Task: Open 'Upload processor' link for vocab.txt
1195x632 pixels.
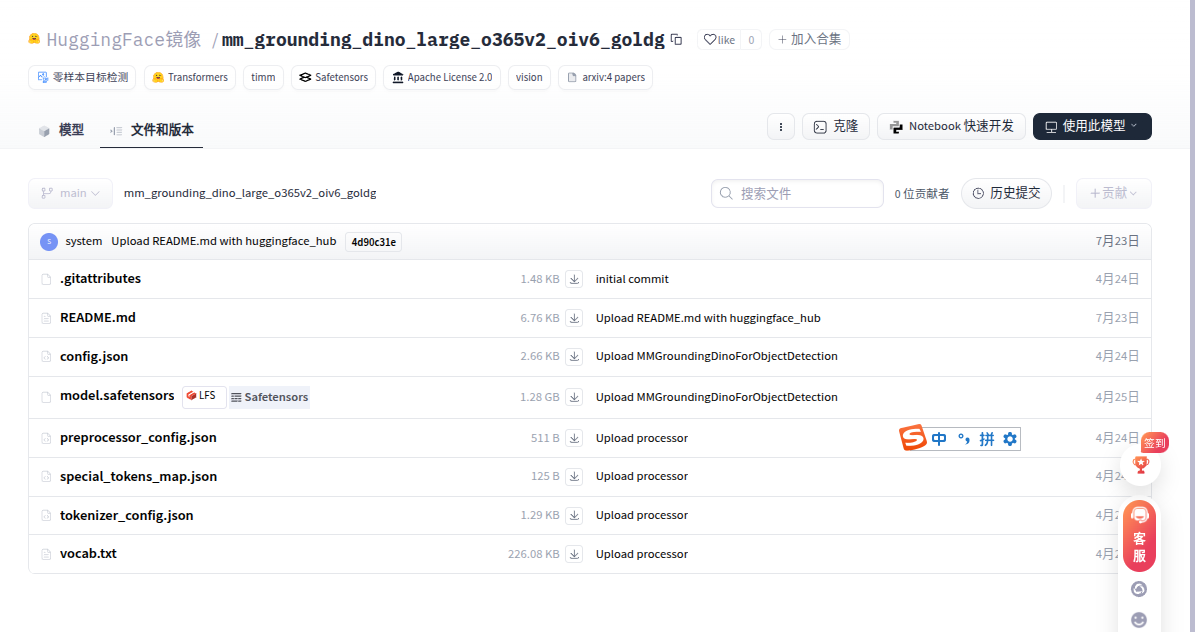Action: [x=642, y=554]
